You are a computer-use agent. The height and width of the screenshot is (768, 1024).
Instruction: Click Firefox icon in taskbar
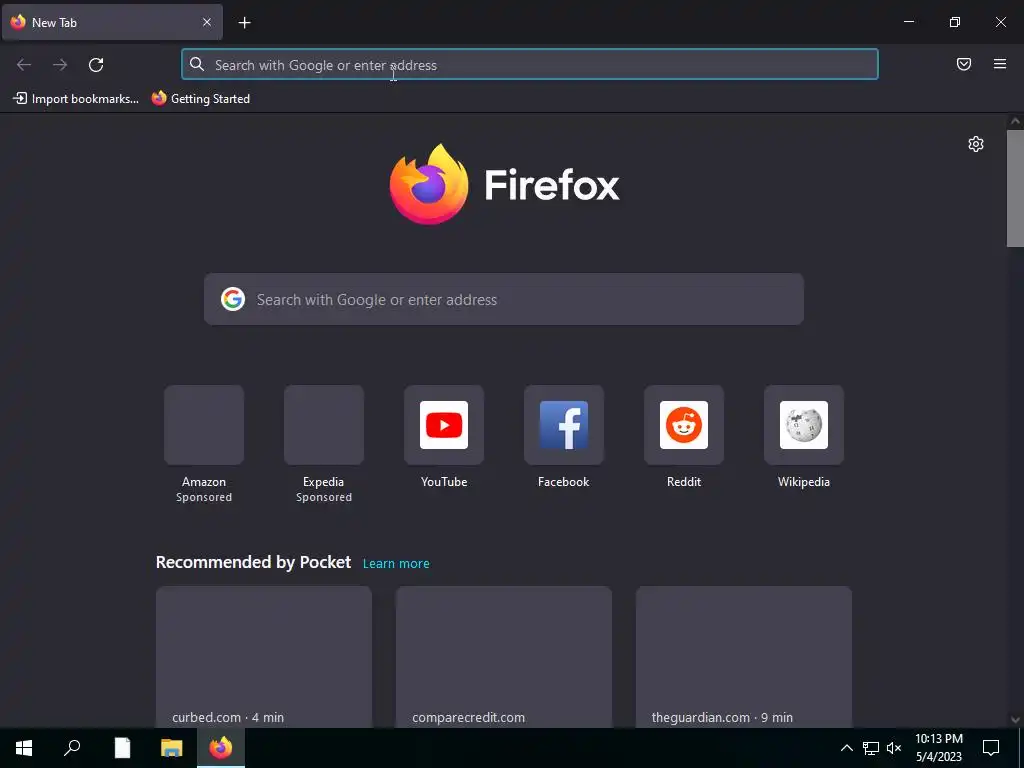click(x=221, y=748)
